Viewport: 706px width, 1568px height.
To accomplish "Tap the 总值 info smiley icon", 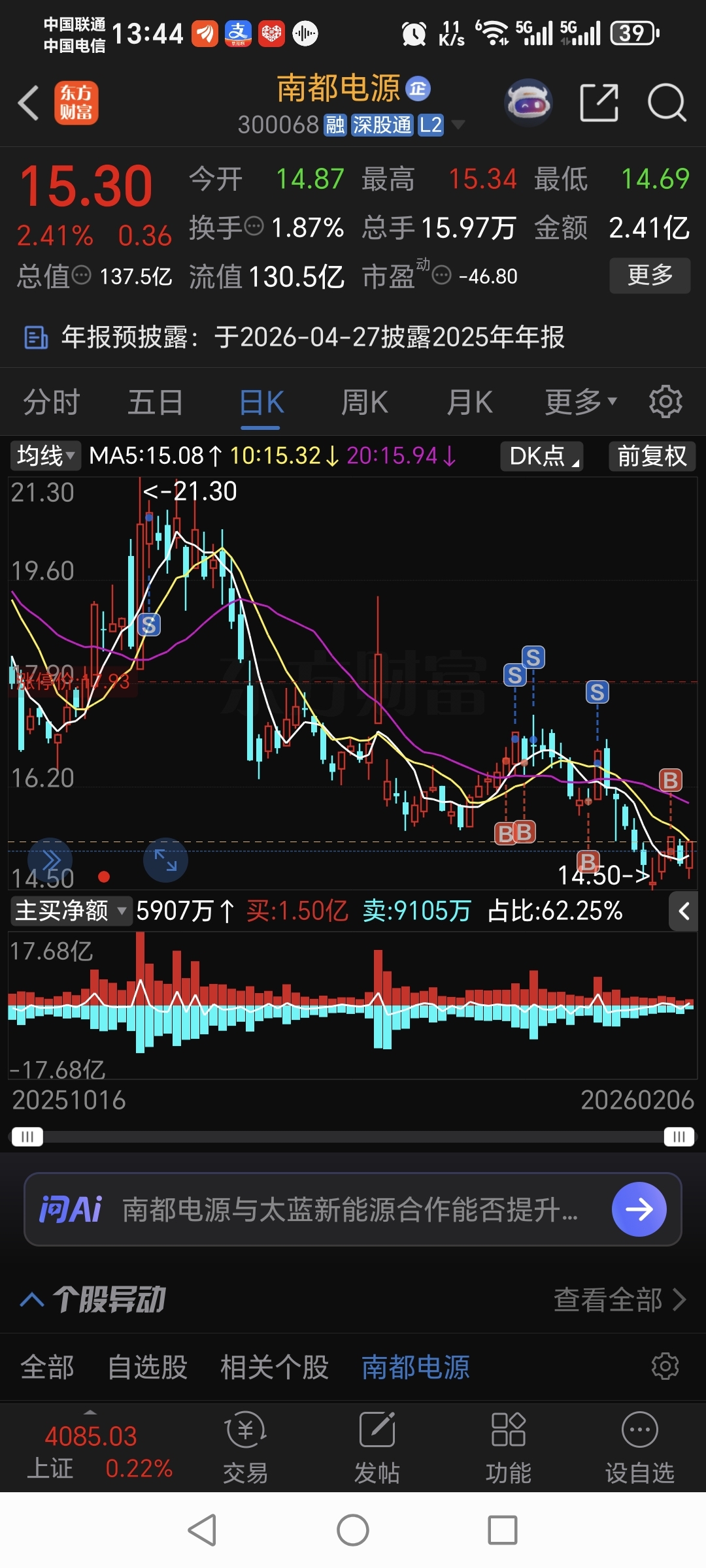I will click(81, 276).
